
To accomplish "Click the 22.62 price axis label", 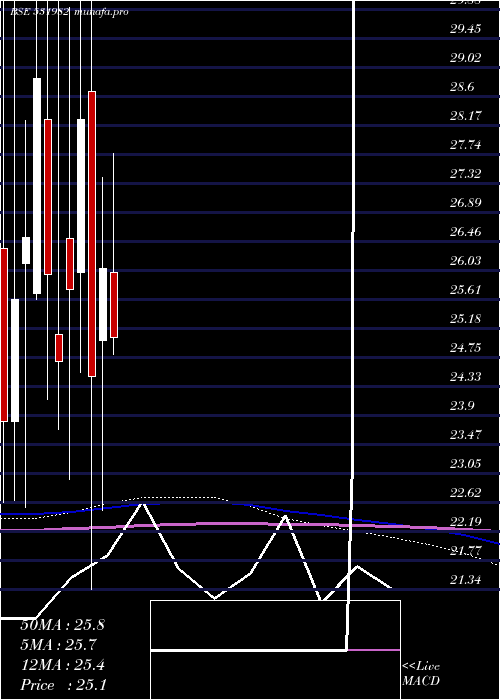I will pos(466,492).
